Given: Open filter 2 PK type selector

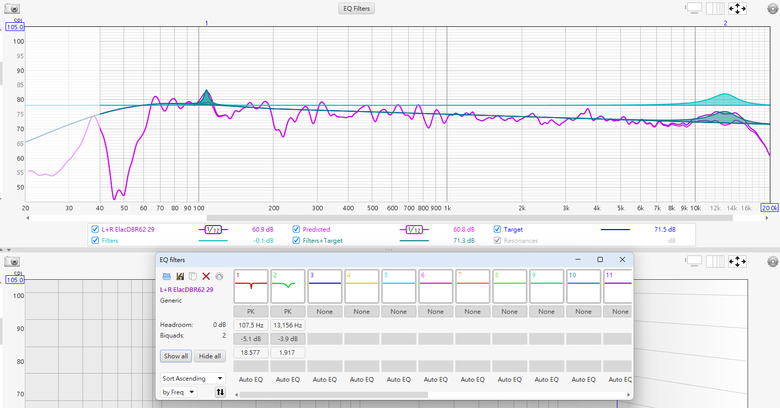Looking at the screenshot, I should (x=288, y=311).
